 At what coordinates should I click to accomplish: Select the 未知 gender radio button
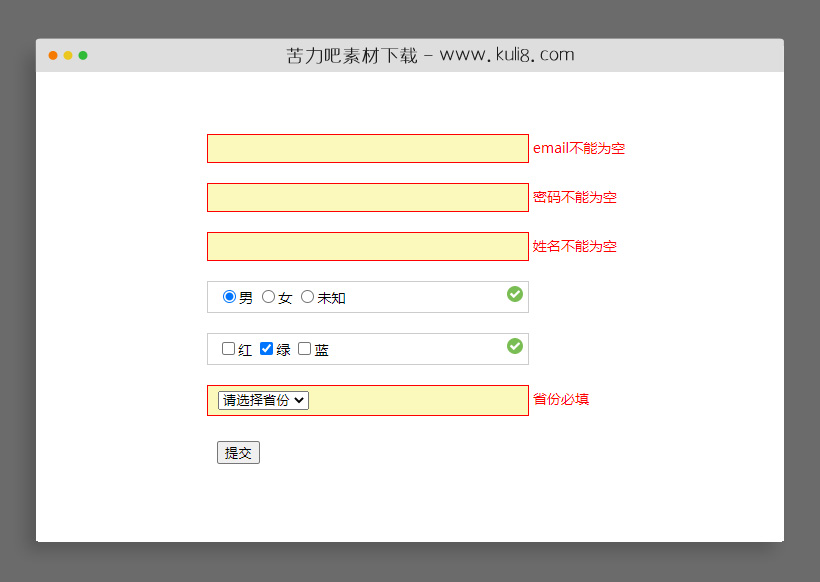pos(307,296)
